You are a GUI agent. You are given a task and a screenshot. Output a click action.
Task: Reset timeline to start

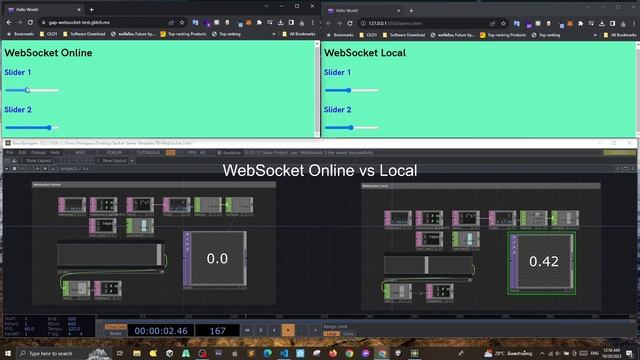(x=247, y=330)
